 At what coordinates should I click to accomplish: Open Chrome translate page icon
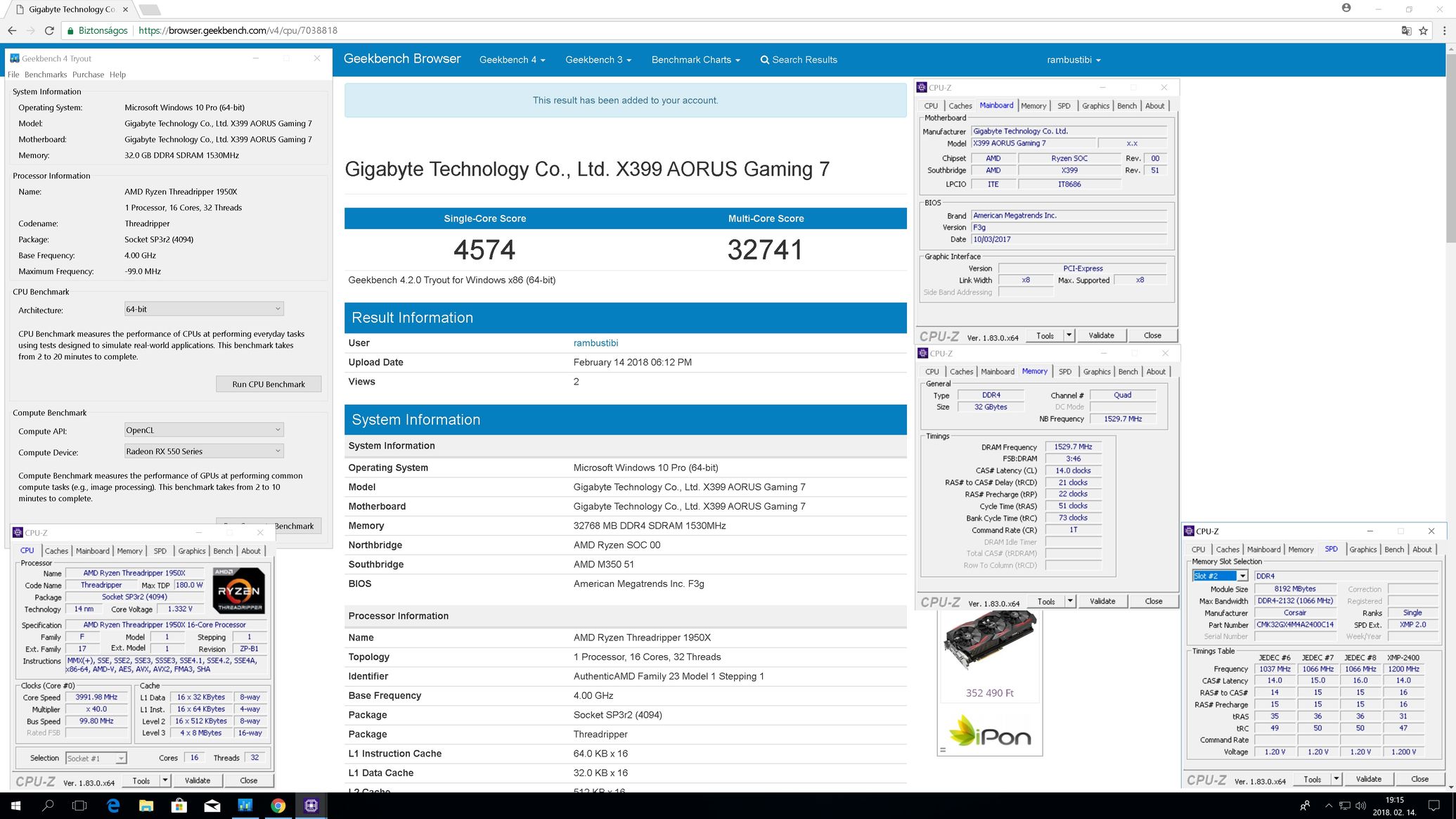click(x=1406, y=31)
